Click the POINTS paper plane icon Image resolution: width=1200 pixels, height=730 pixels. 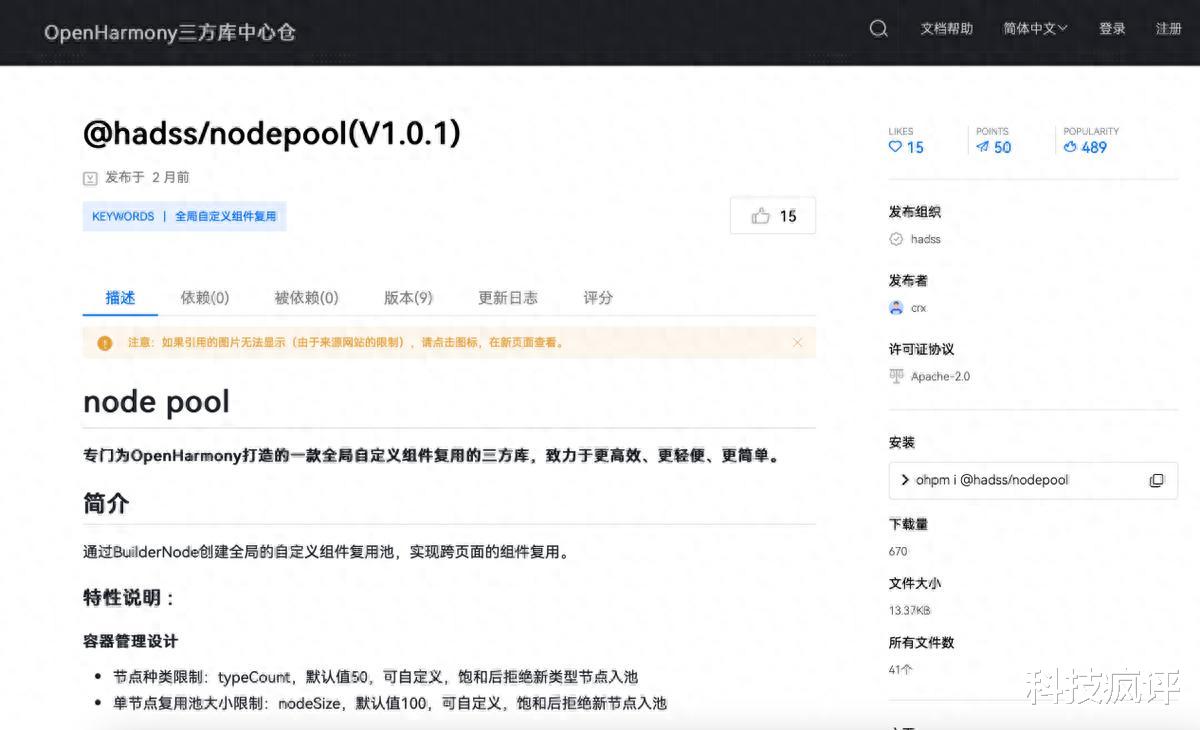tap(982, 146)
